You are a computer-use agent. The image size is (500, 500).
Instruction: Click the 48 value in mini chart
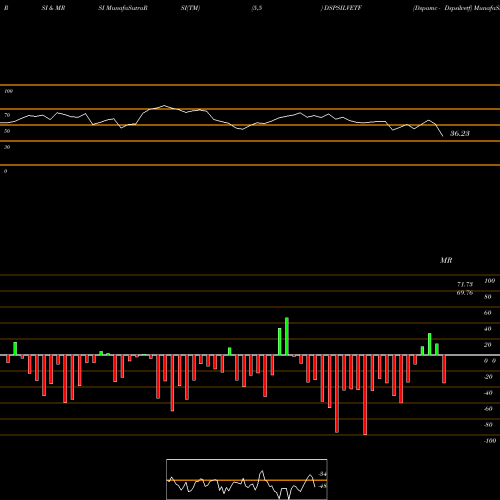click(322, 486)
